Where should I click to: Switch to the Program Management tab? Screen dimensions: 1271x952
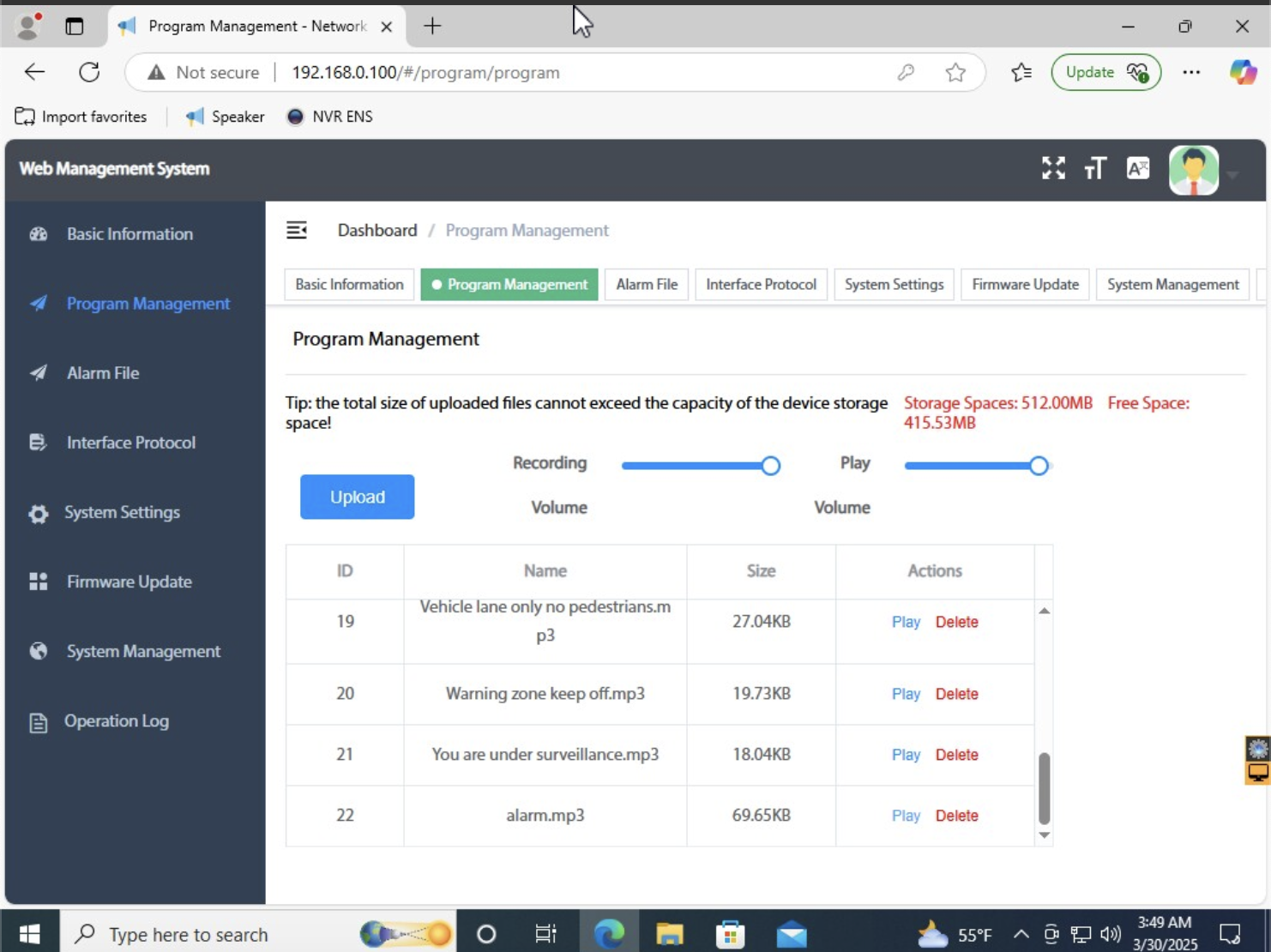point(509,285)
